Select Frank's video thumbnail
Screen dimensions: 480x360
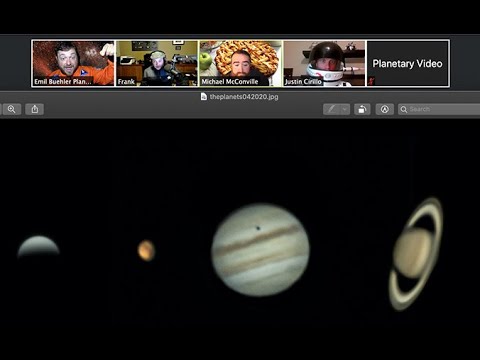[157, 63]
